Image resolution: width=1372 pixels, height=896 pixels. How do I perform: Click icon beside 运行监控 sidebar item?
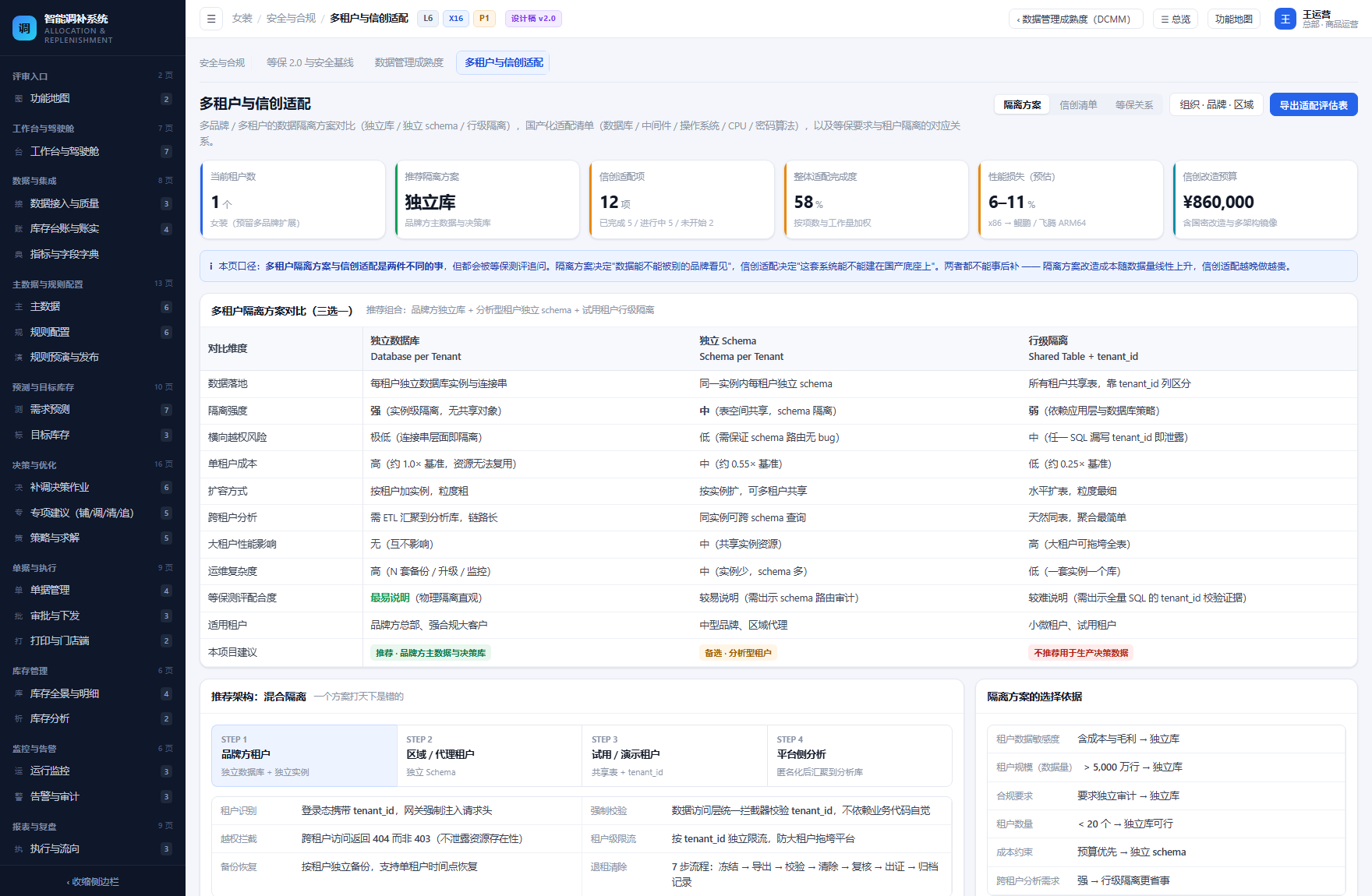click(x=19, y=771)
